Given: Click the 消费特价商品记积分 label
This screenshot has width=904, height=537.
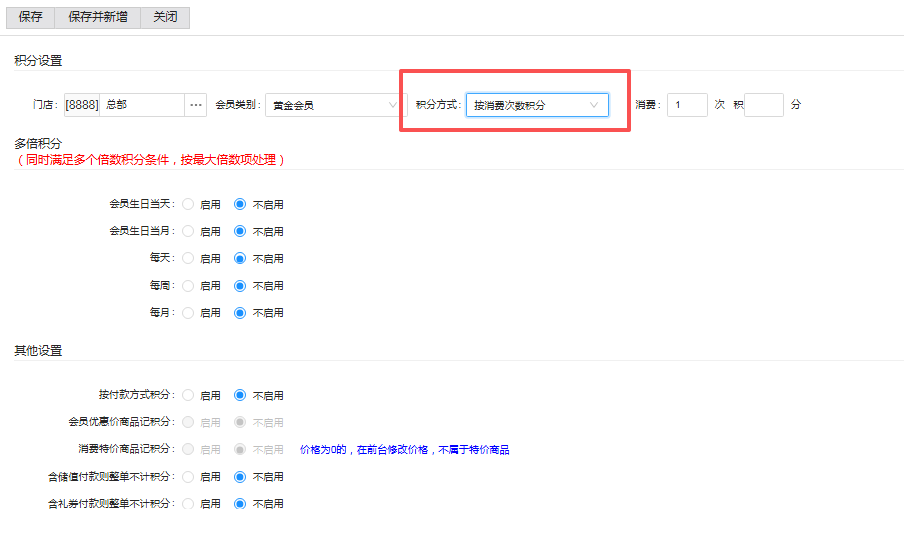Looking at the screenshot, I should tap(126, 449).
